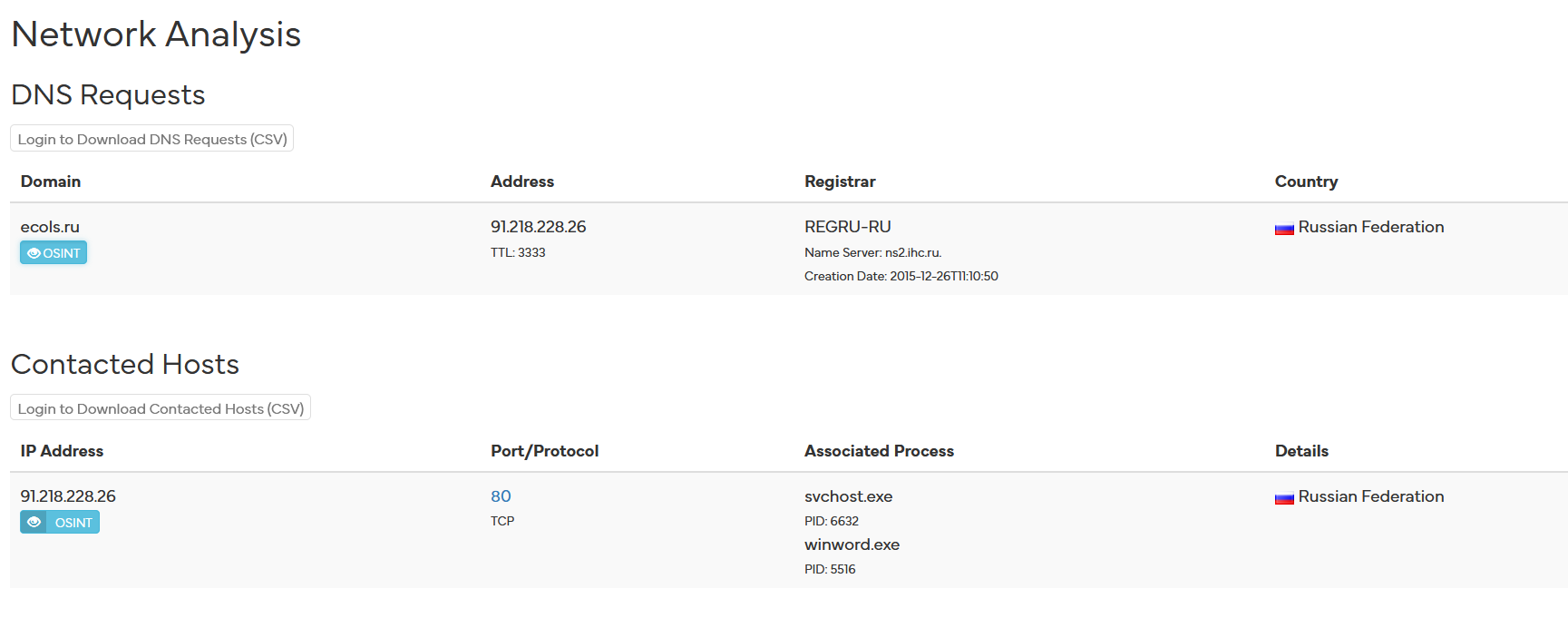The height and width of the screenshot is (618, 1568).
Task: Select the Contacted Hosts section heading
Action: (x=124, y=364)
